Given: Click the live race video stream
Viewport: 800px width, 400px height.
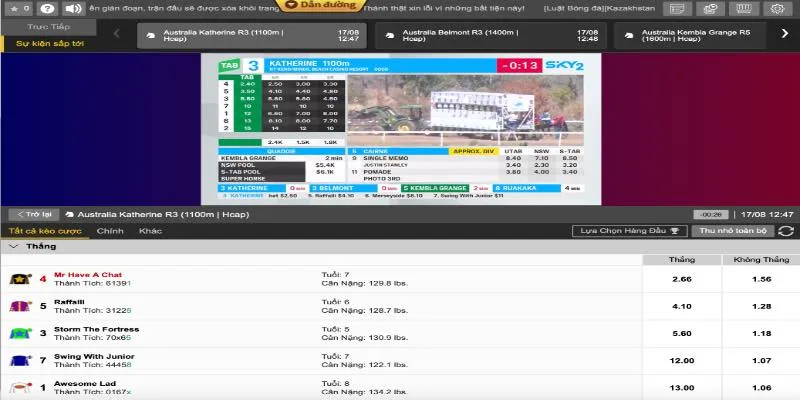Looking at the screenshot, I should [x=401, y=129].
